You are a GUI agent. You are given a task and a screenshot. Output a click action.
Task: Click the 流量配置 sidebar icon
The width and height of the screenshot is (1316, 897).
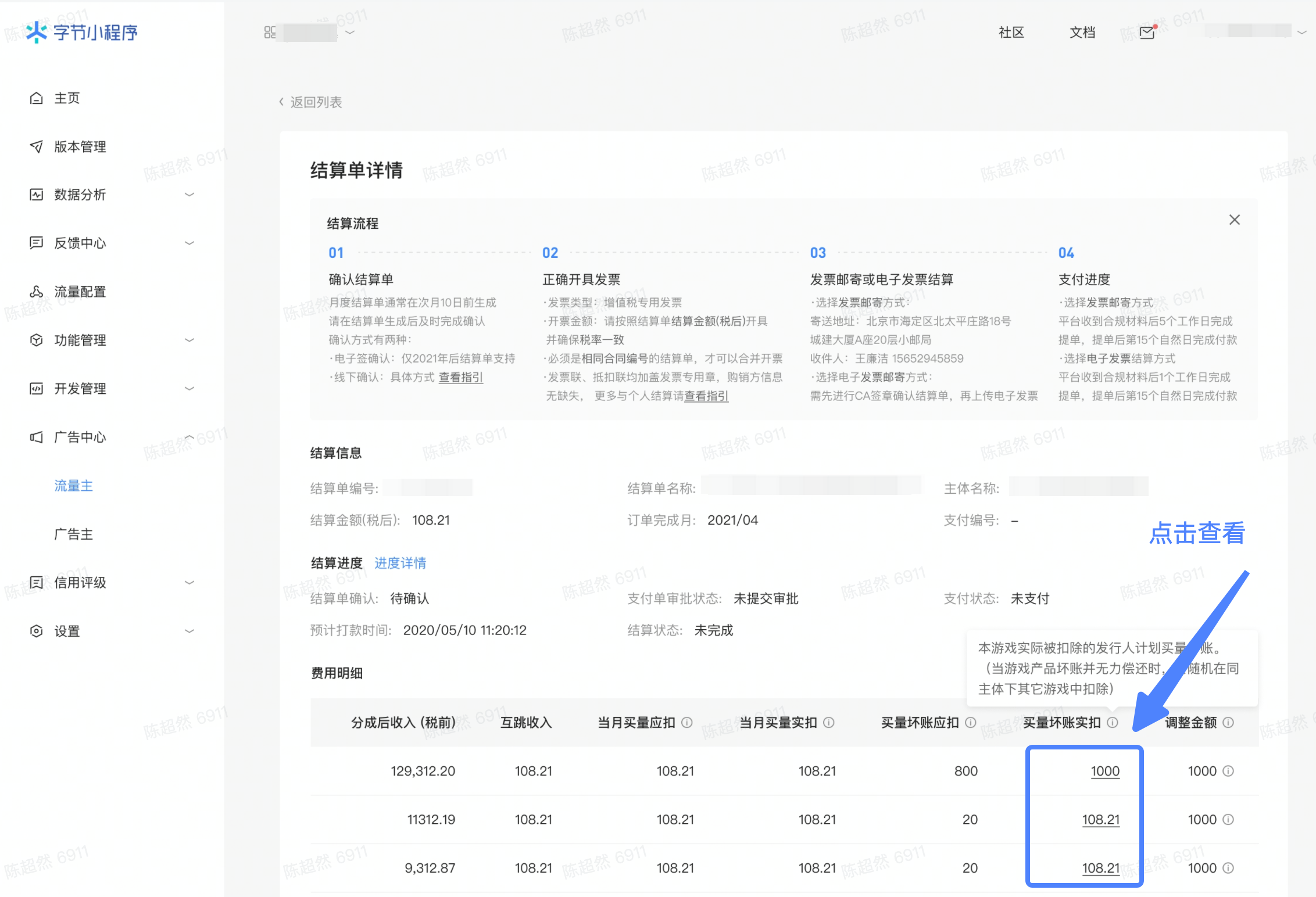coord(36,292)
